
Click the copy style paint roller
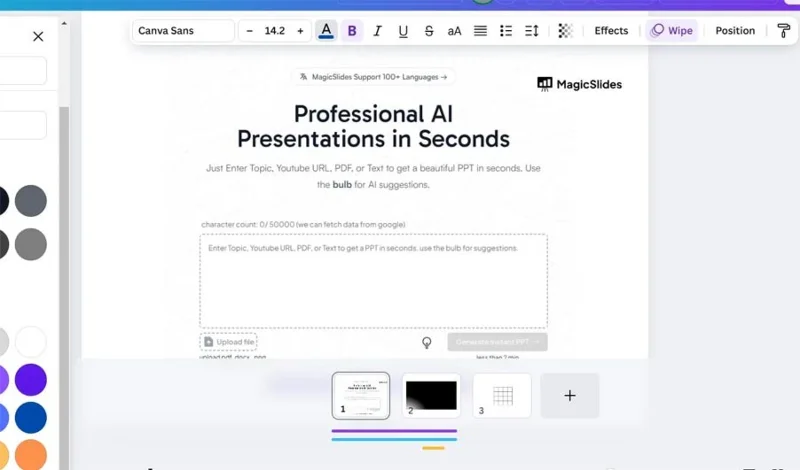[784, 31]
